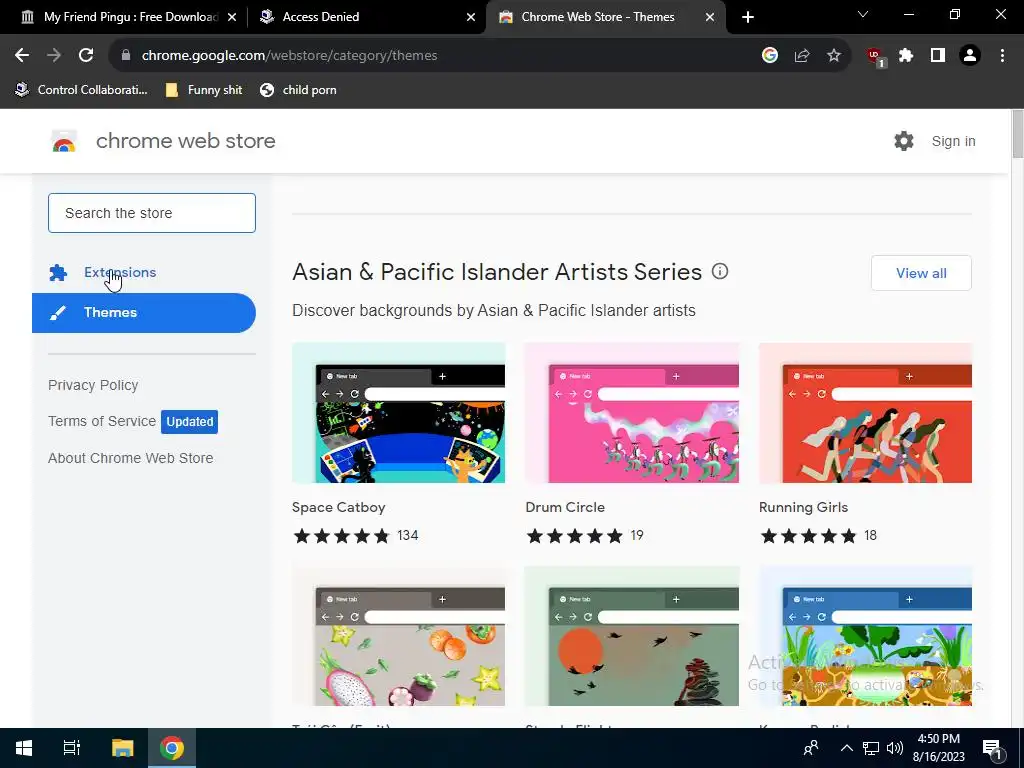1024x768 pixels.
Task: Open the network status tray icon
Action: (871, 748)
